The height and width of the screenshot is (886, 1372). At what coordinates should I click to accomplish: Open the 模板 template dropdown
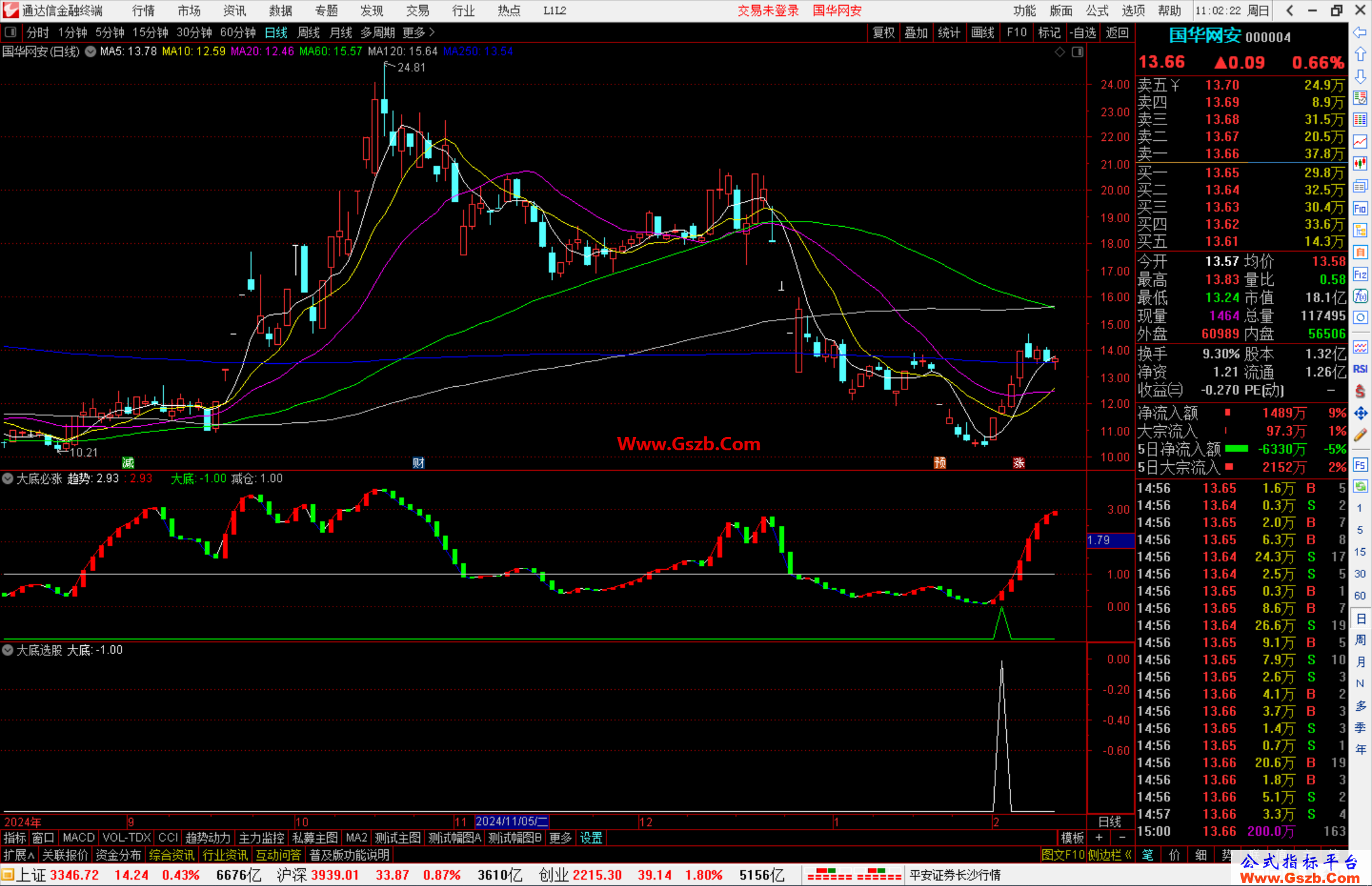click(1072, 838)
